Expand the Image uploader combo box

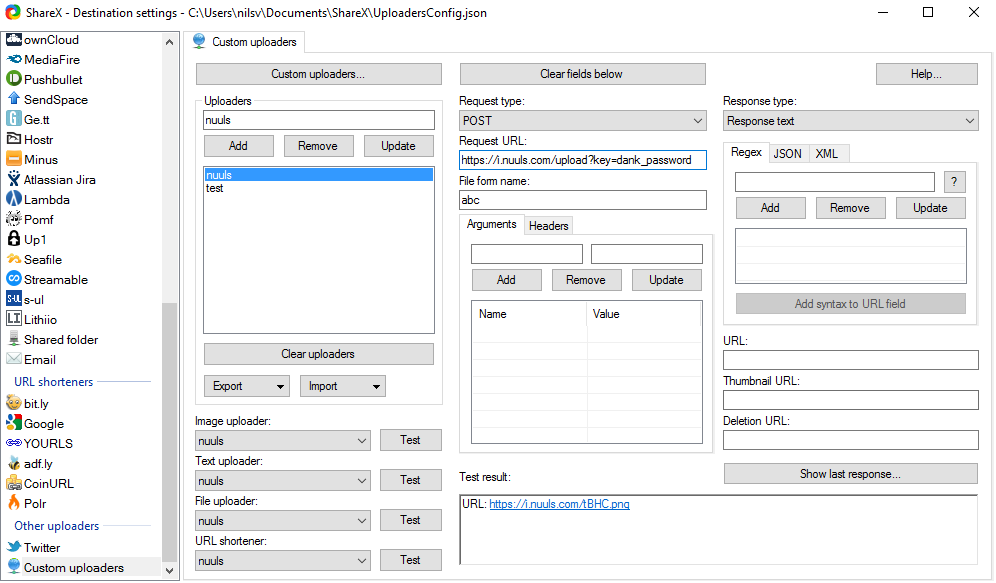pos(283,441)
